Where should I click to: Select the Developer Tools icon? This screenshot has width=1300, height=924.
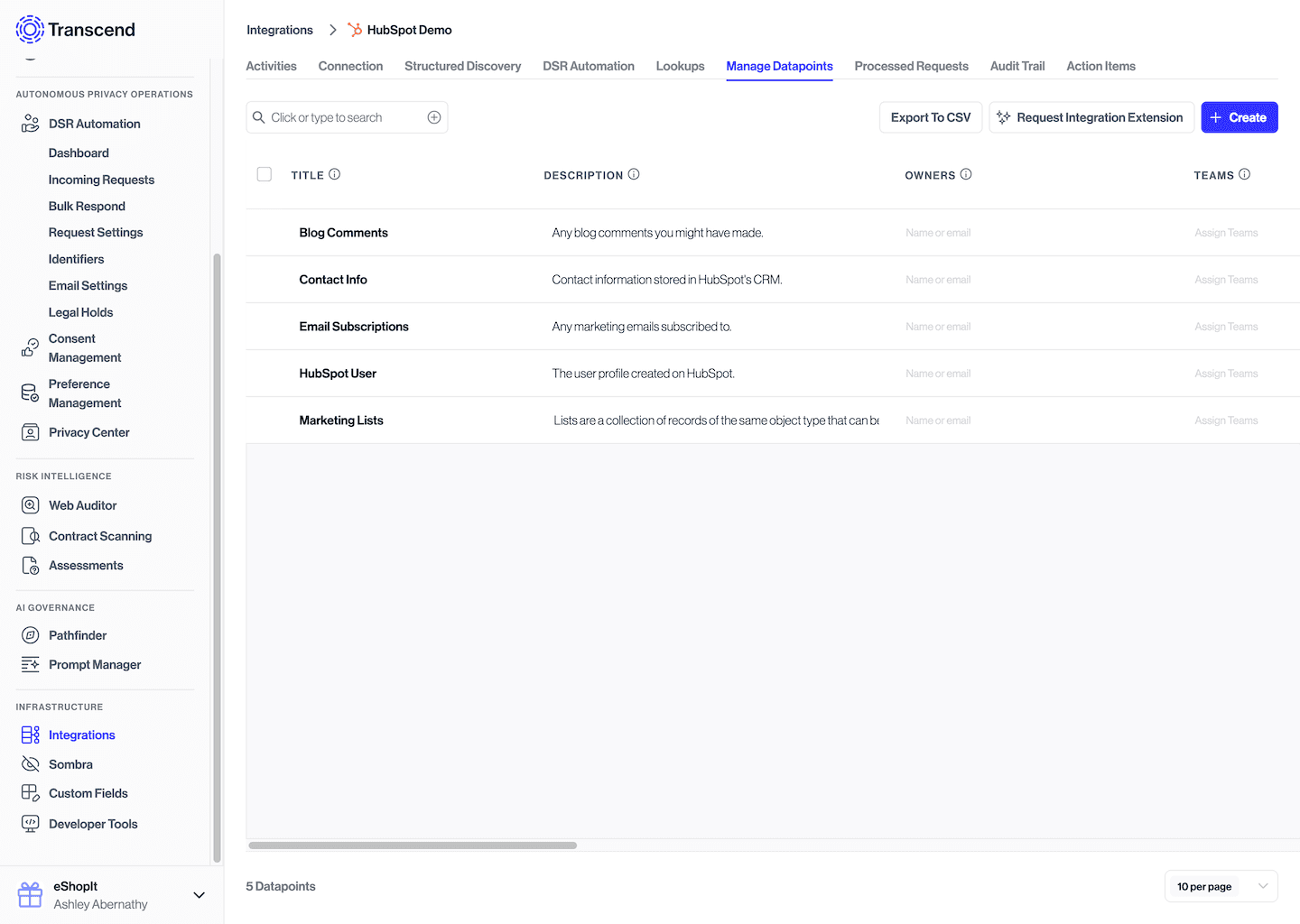click(30, 823)
